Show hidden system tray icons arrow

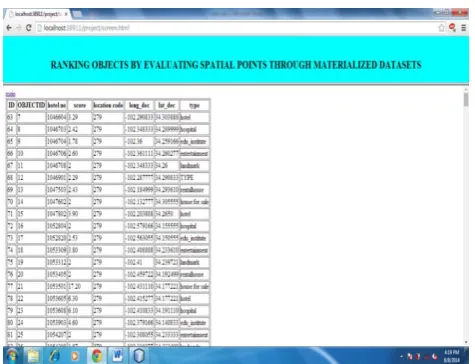[402, 356]
